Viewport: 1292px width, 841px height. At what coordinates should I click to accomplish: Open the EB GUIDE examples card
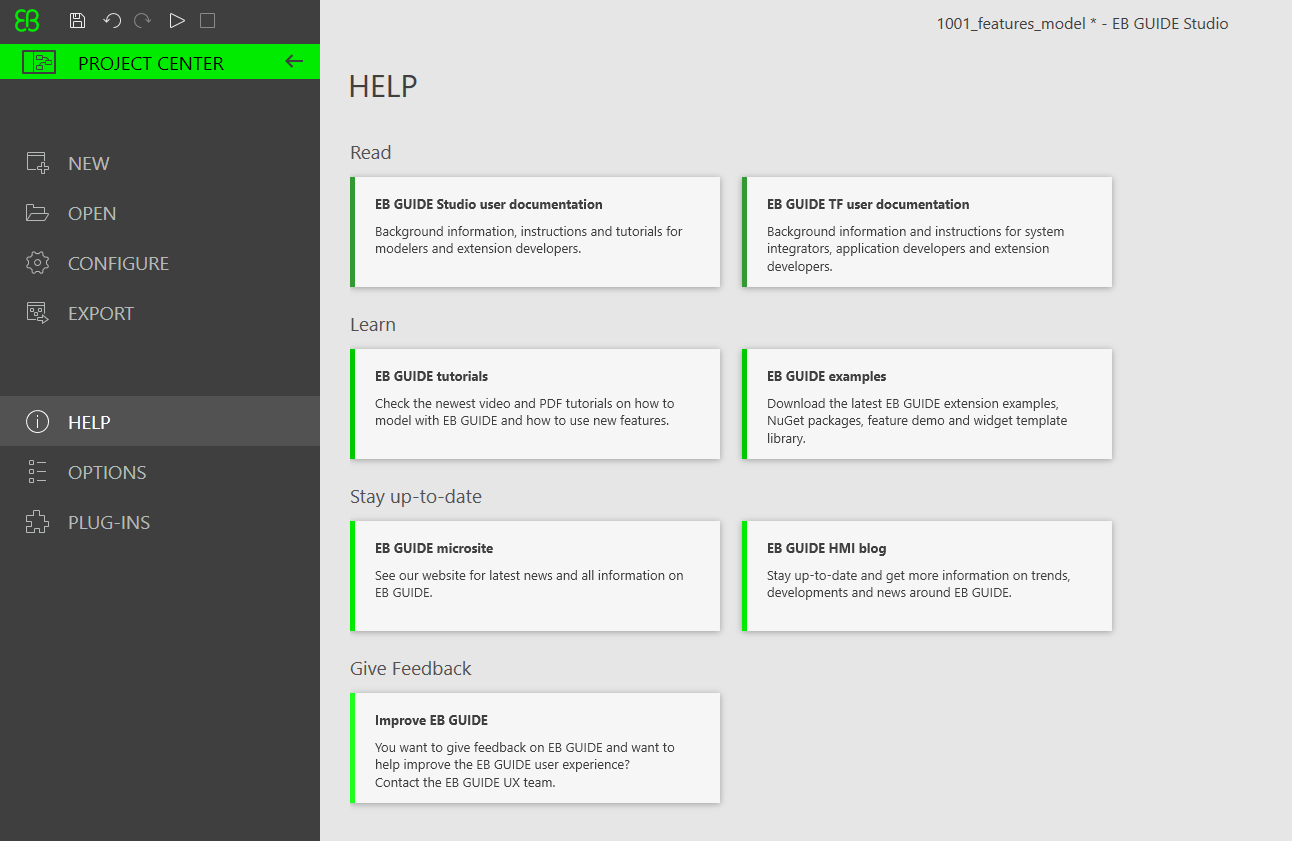coord(927,404)
